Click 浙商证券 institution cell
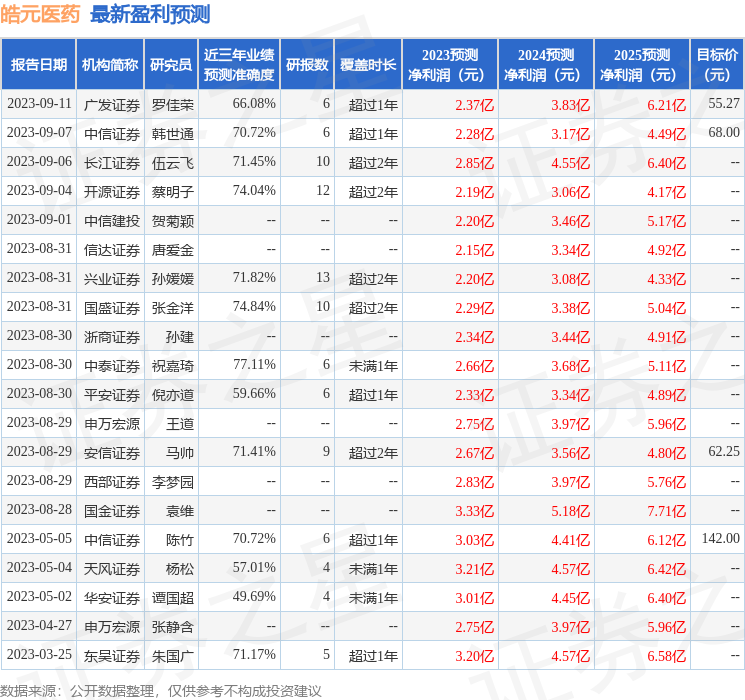The width and height of the screenshot is (745, 700). pyautogui.click(x=112, y=337)
